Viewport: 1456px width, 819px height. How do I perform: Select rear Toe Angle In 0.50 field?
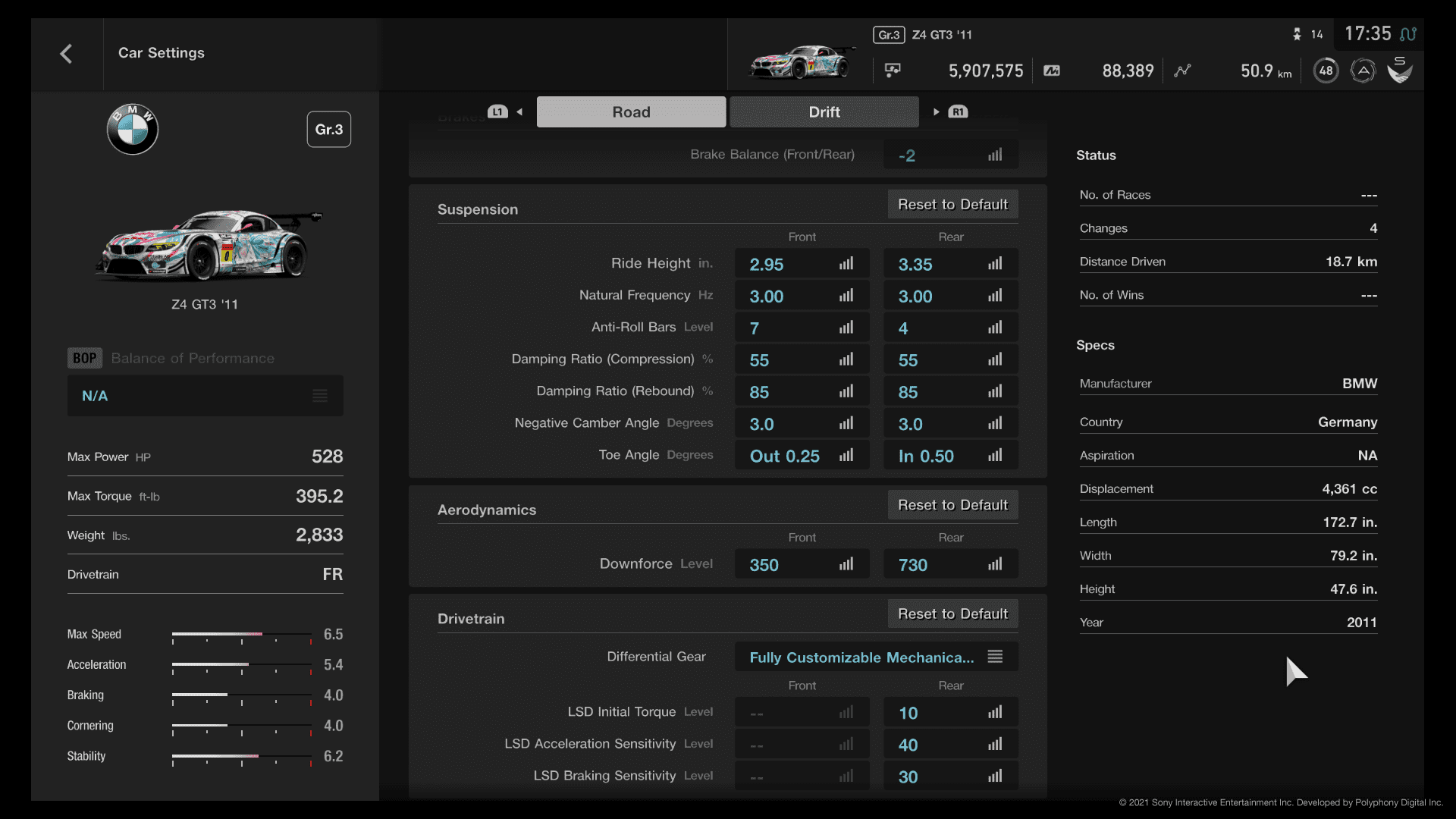[951, 455]
